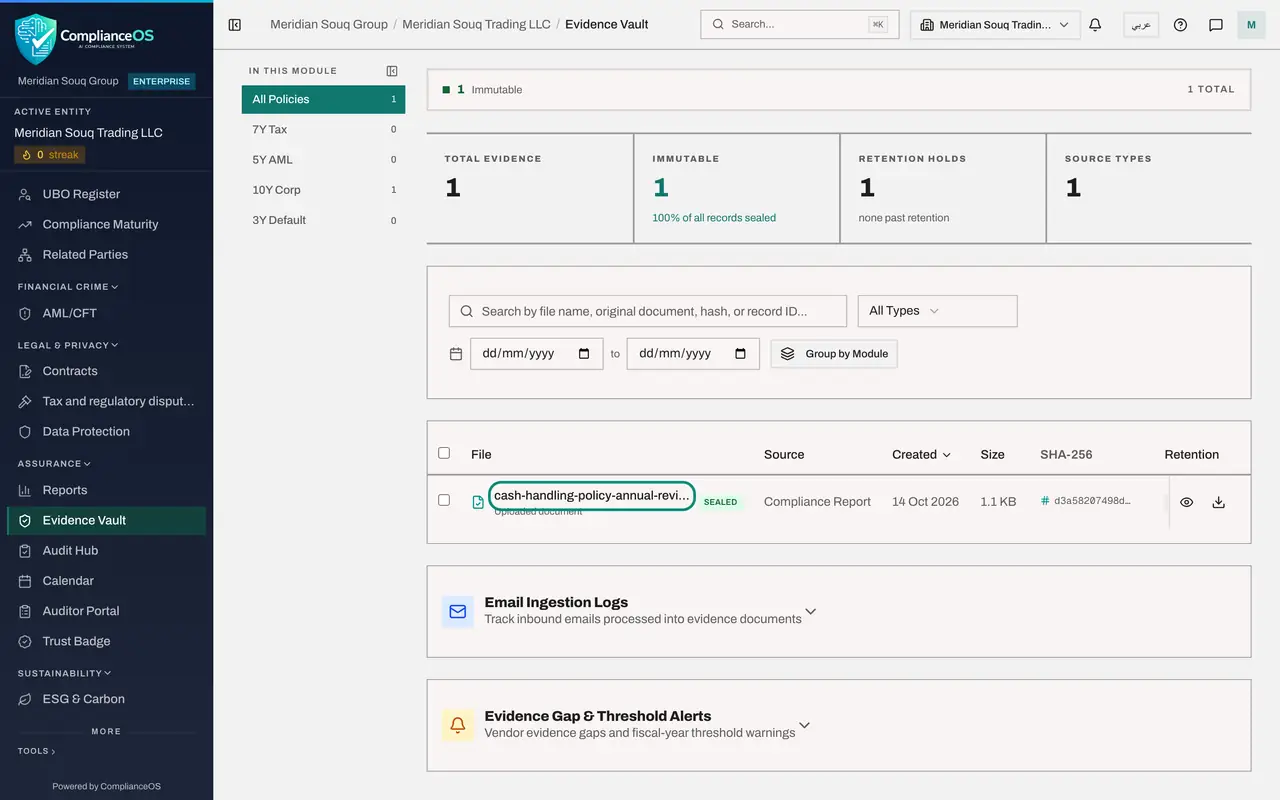
Task: Expand the Tools sidebar section
Action: [x=36, y=751]
